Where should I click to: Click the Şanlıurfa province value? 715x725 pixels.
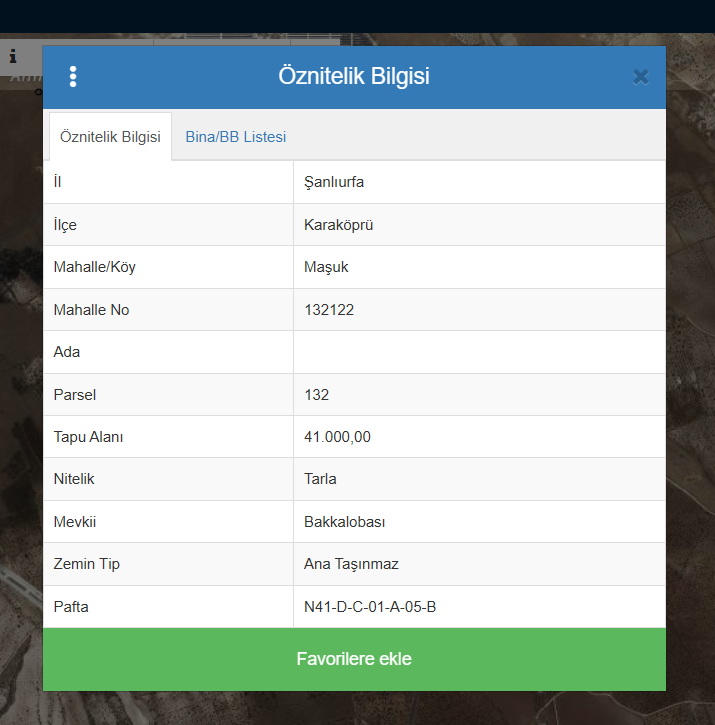(334, 182)
